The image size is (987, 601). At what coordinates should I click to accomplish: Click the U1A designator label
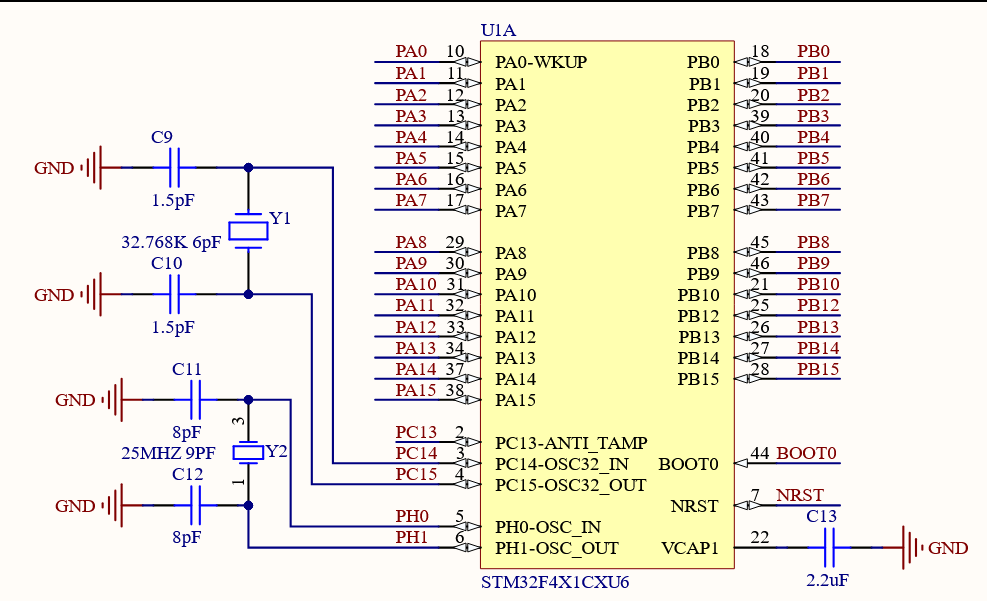[498, 31]
